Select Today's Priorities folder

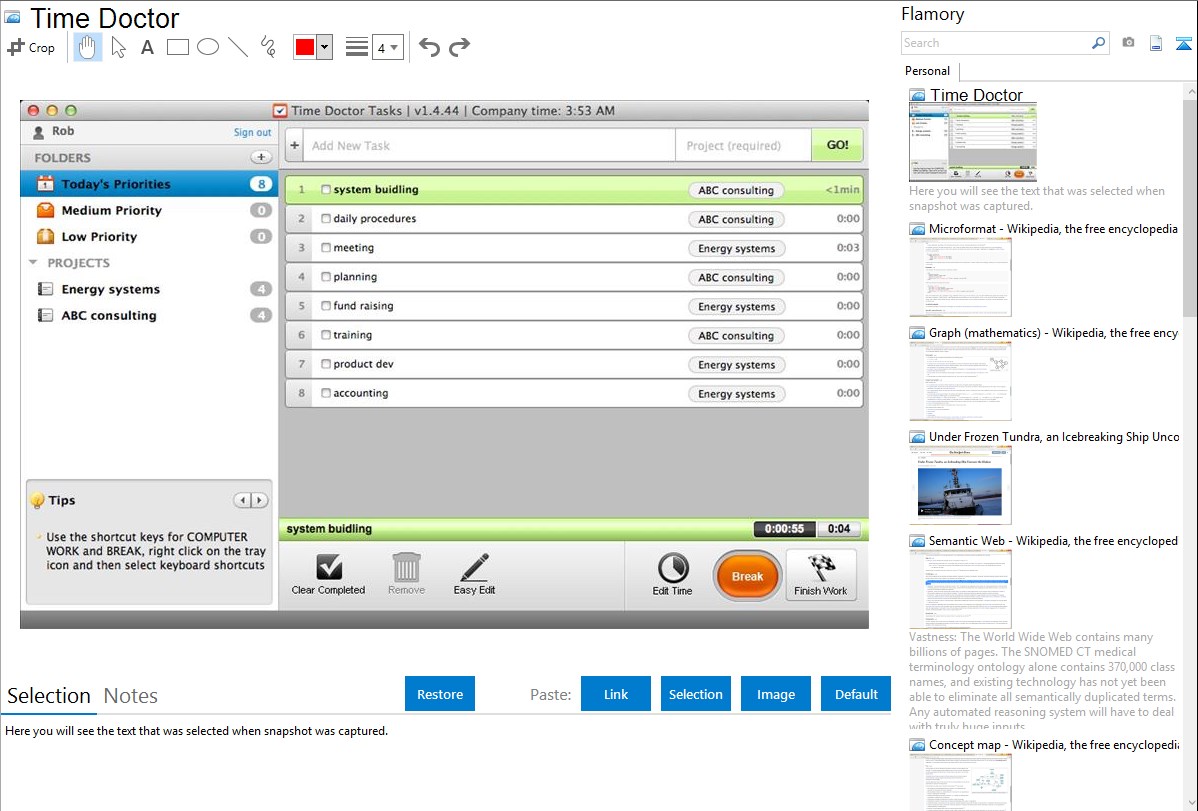pos(149,184)
